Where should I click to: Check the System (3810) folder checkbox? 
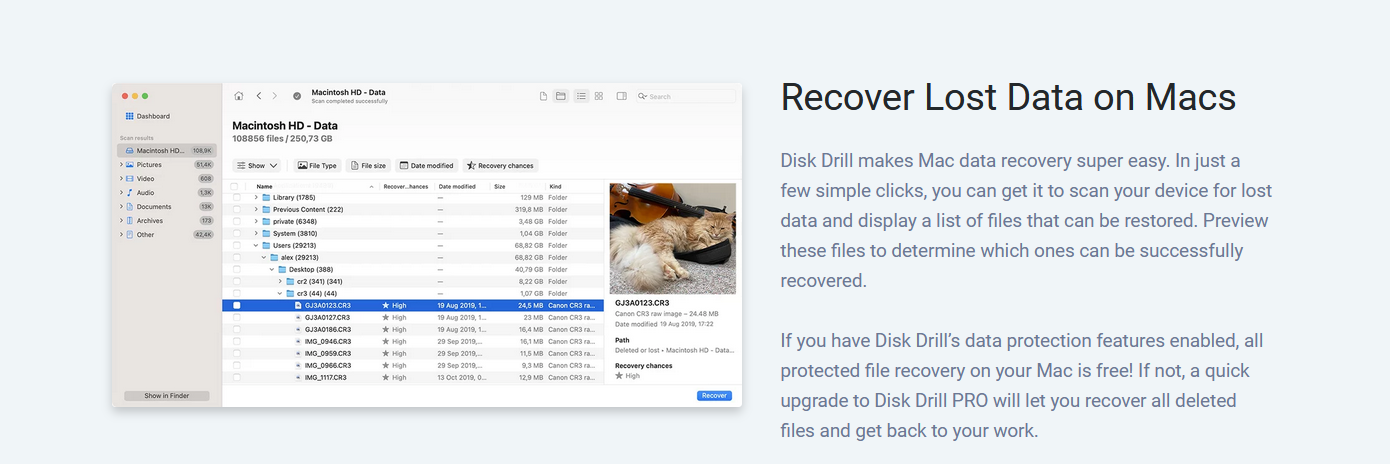point(237,234)
